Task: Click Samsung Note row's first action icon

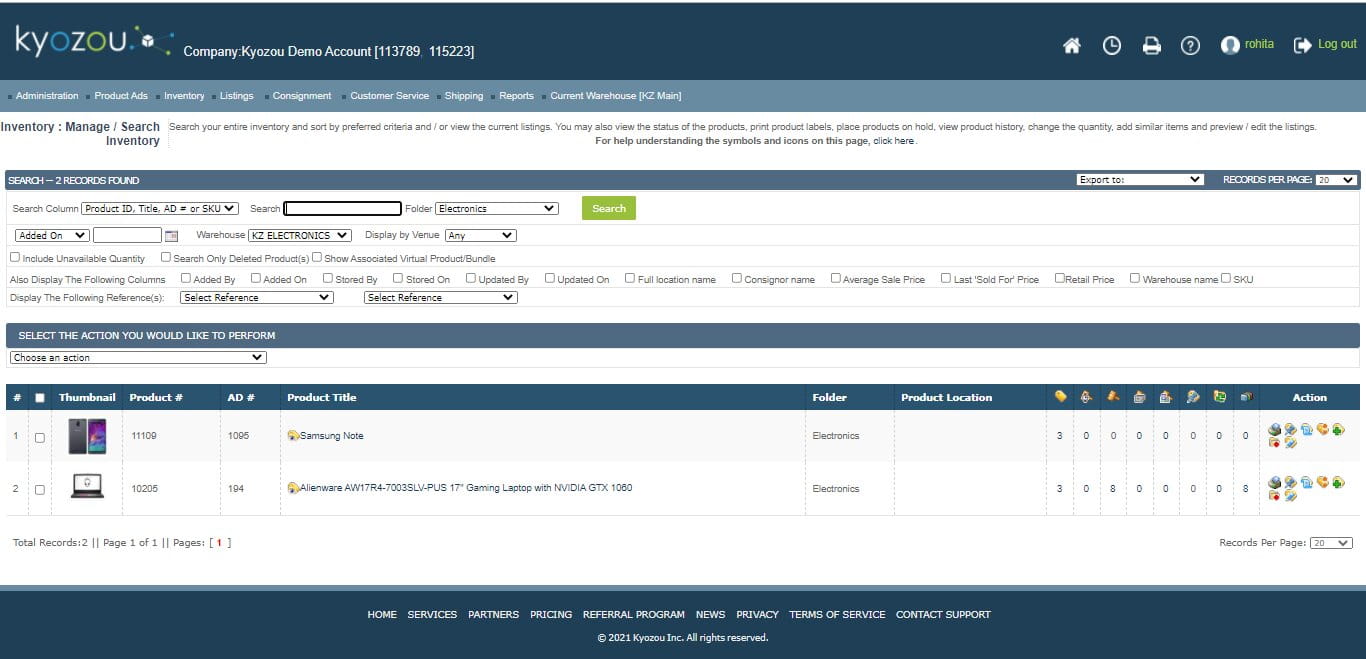Action: pos(1275,430)
